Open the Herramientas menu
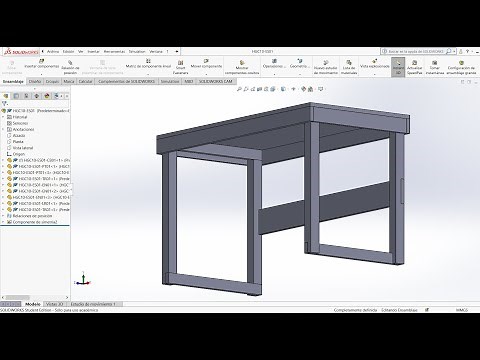The height and width of the screenshot is (360, 480). (114, 52)
